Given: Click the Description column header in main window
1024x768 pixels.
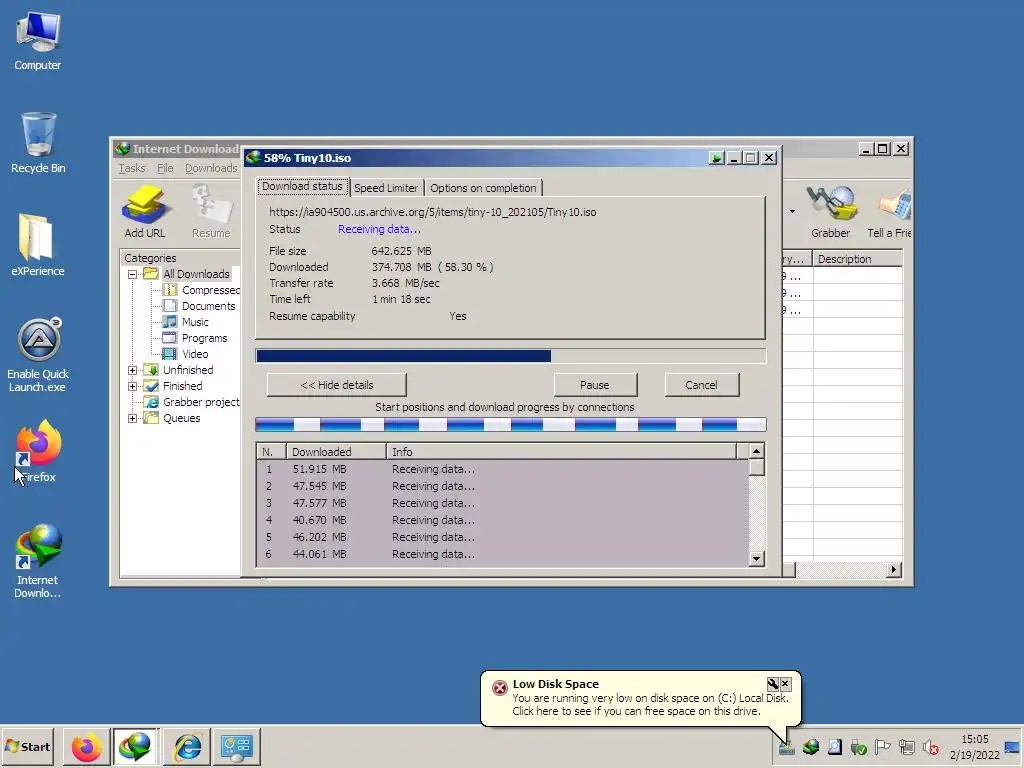Looking at the screenshot, I should [x=857, y=259].
